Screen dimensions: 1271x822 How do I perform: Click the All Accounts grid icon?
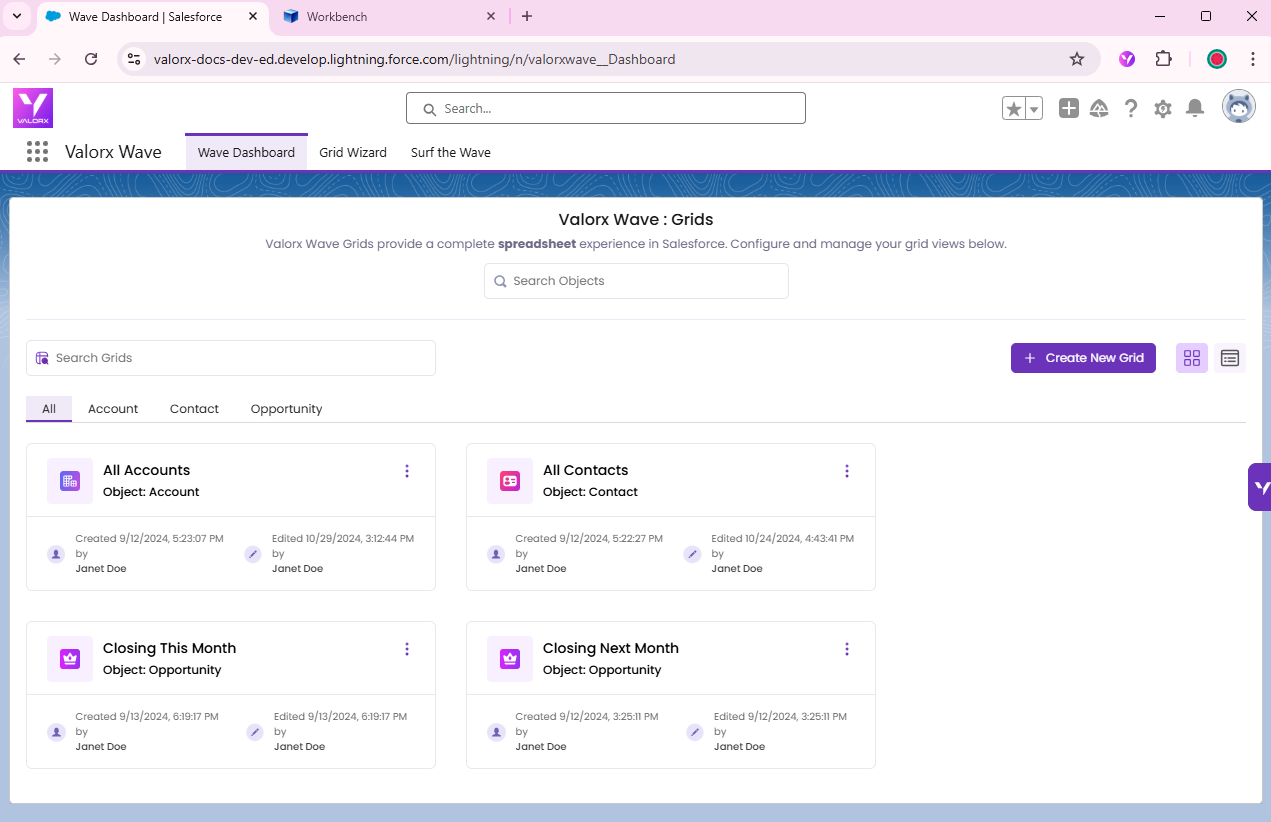[70, 481]
